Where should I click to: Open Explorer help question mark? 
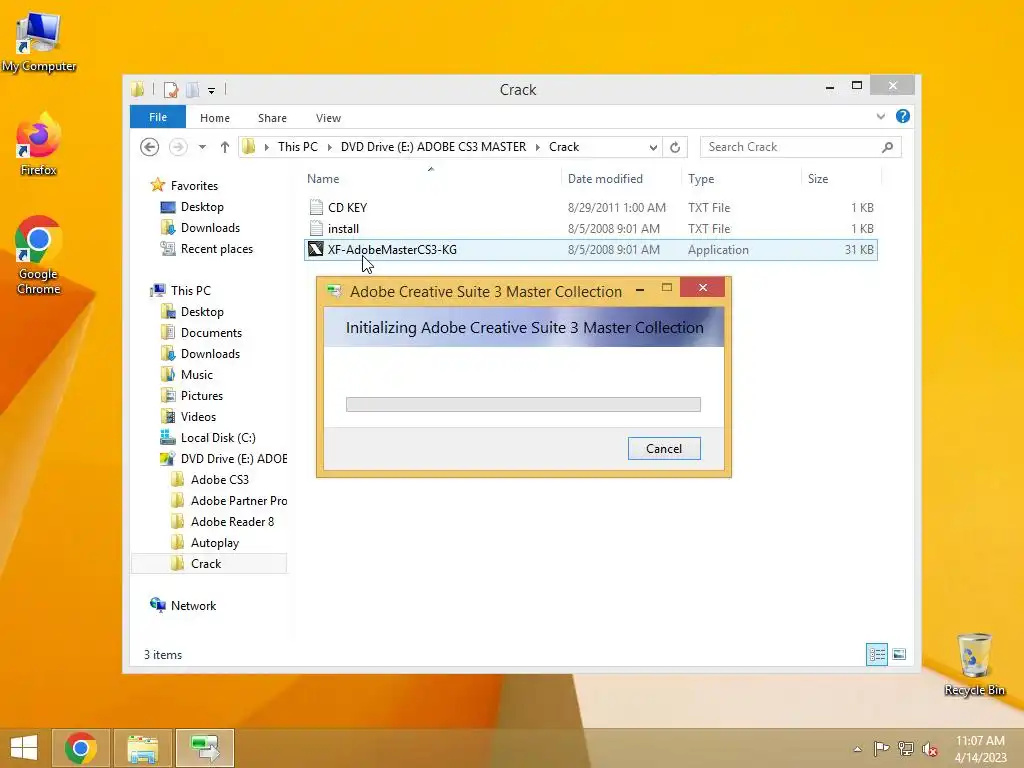[x=903, y=116]
